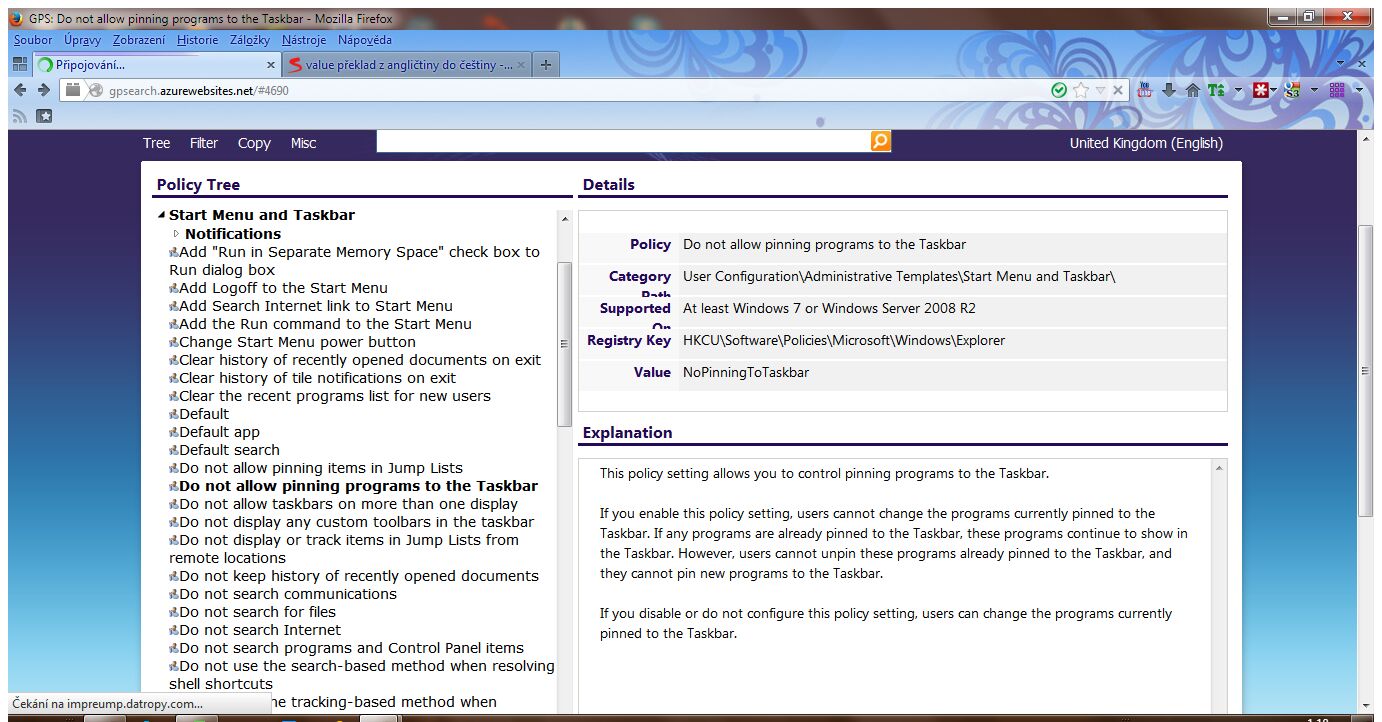The image size is (1382, 722).
Task: Open the list-all-tabs dropdown arrow
Action: (x=1341, y=64)
